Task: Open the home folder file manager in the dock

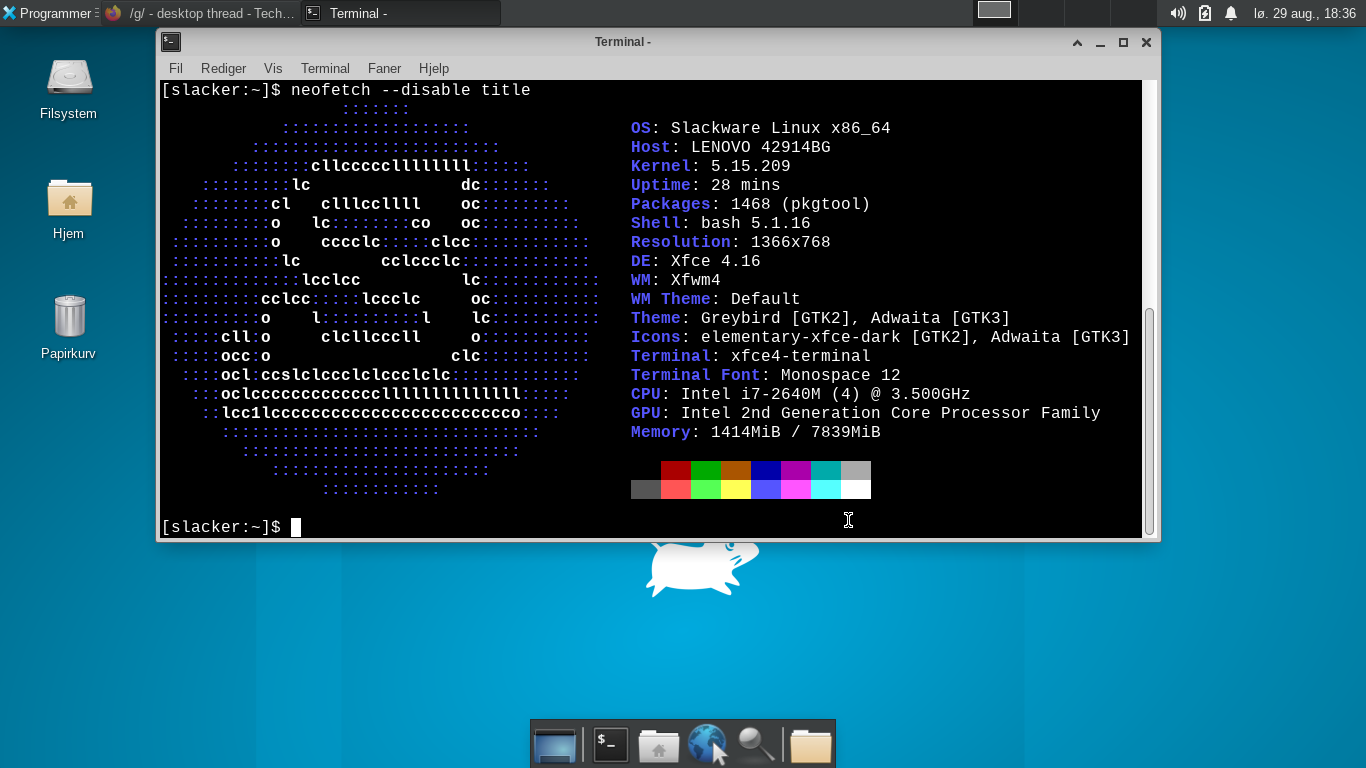Action: pyautogui.click(x=659, y=746)
